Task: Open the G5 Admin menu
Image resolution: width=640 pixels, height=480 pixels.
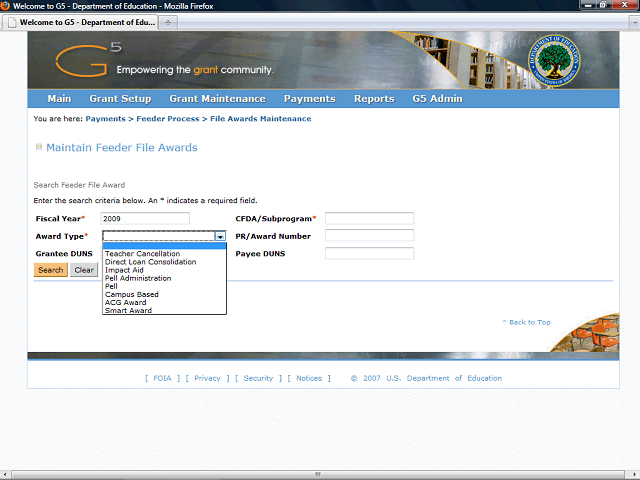Action: pyautogui.click(x=437, y=99)
